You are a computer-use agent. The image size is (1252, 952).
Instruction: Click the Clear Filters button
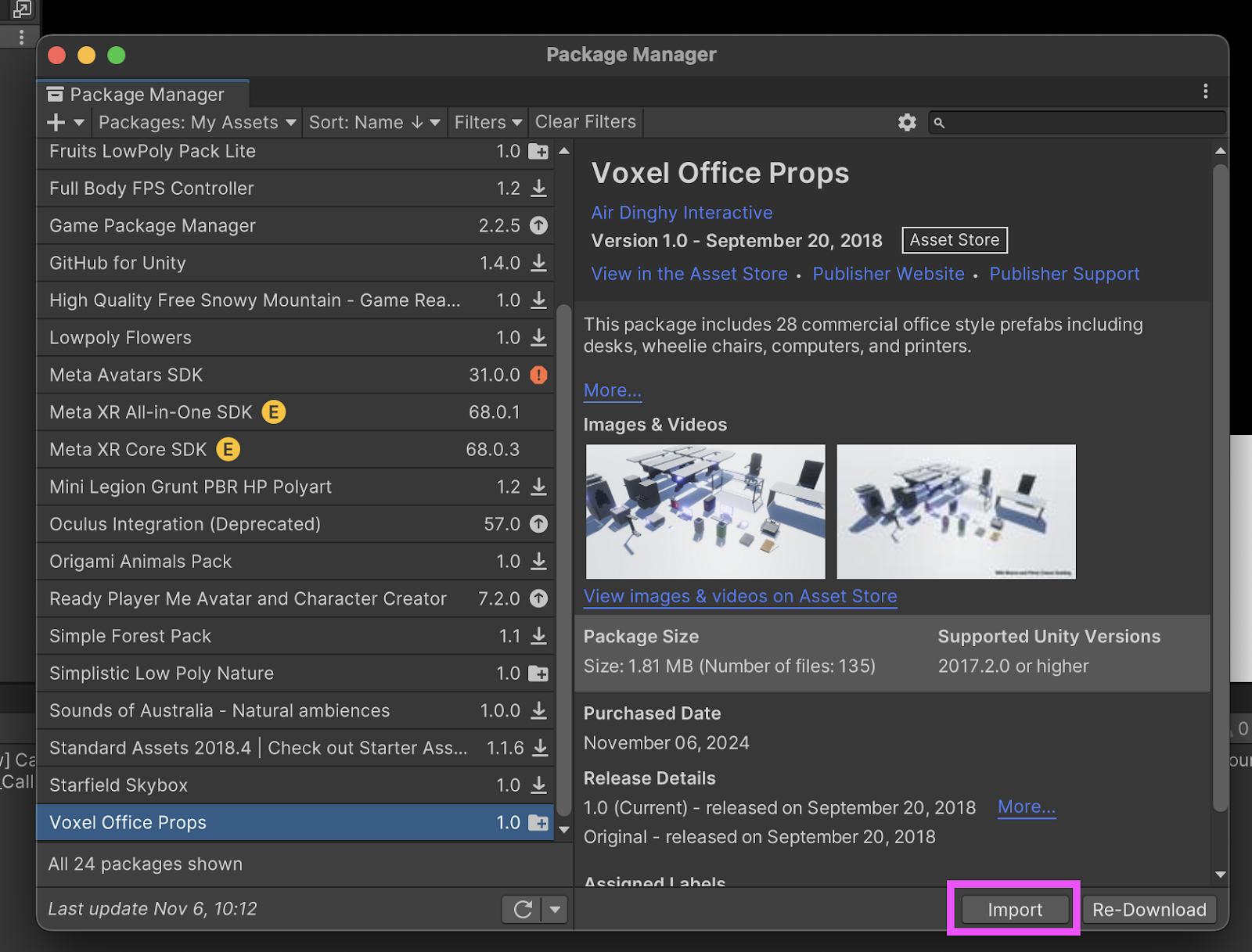click(x=585, y=122)
